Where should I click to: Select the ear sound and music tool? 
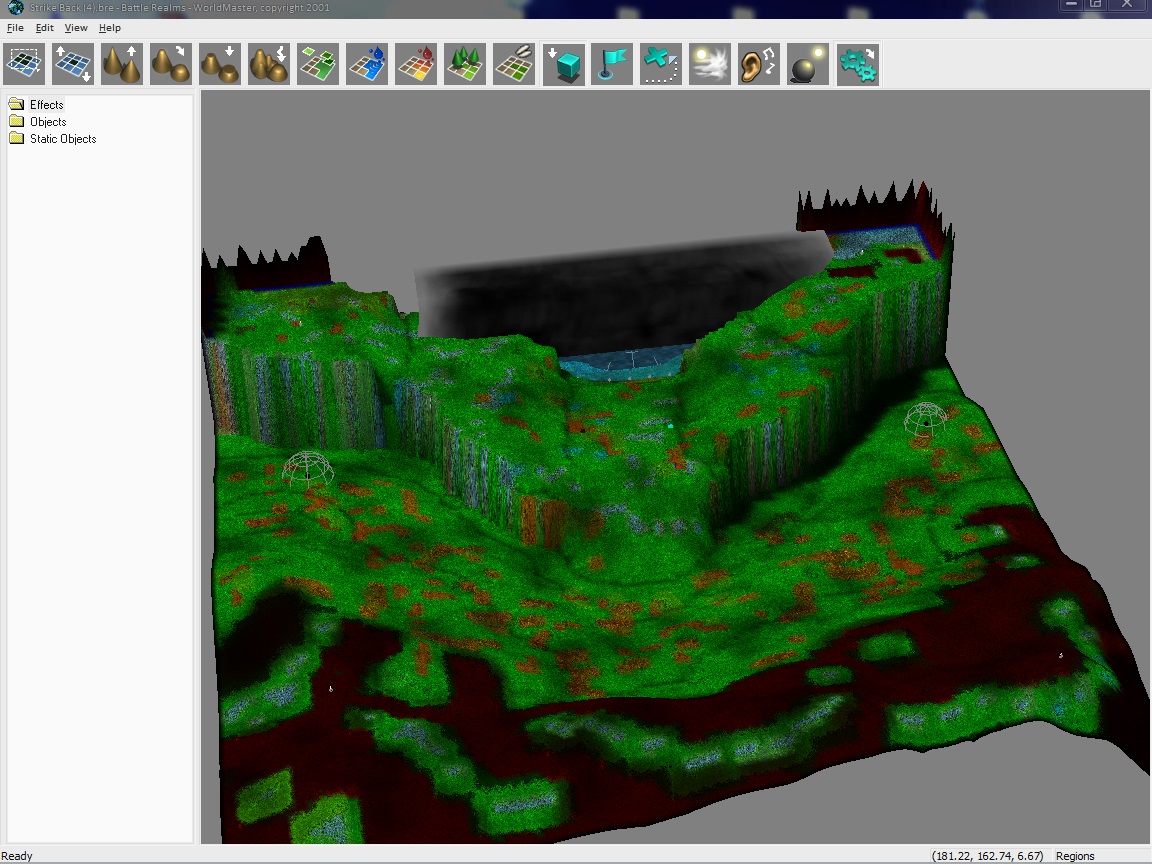(759, 64)
